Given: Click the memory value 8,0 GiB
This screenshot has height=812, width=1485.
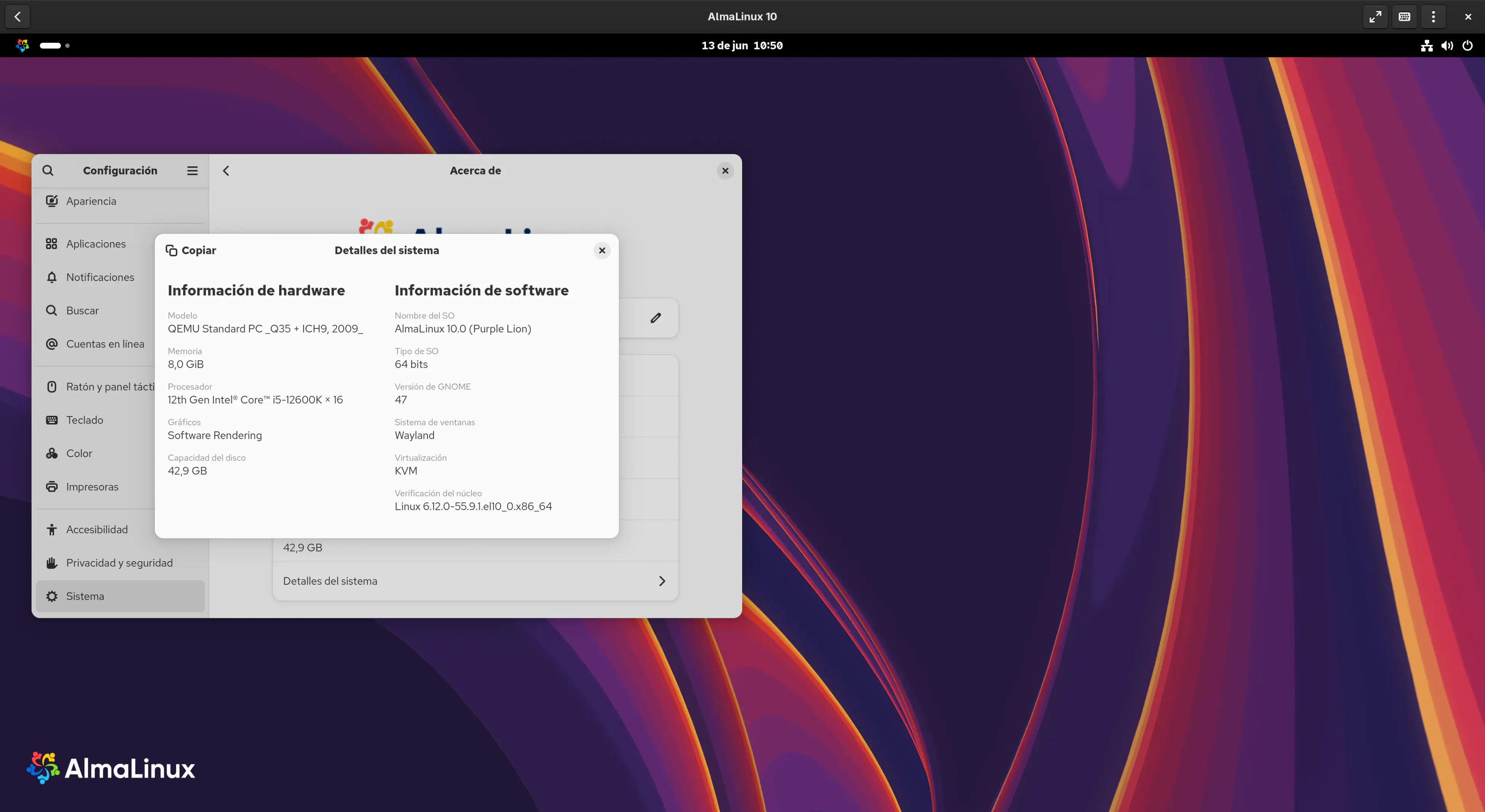Looking at the screenshot, I should click(186, 364).
